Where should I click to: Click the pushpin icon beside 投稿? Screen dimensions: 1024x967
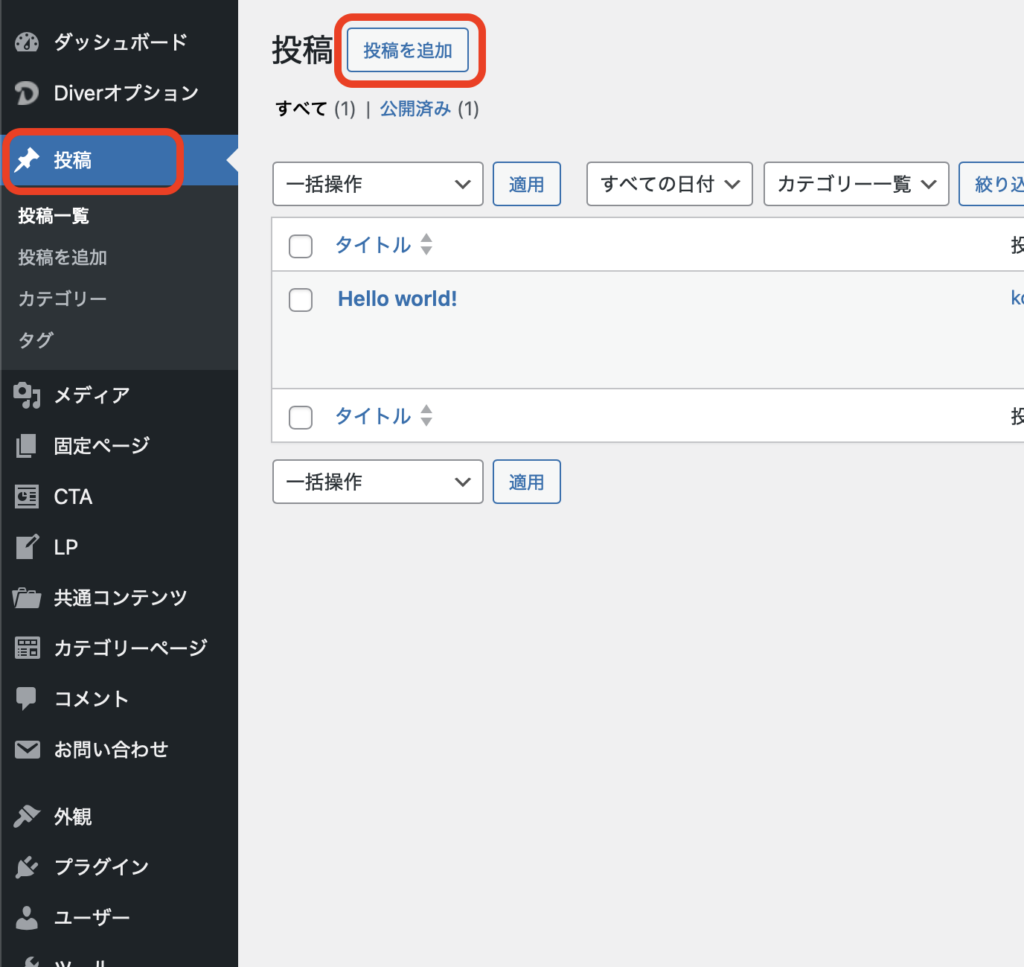27,160
